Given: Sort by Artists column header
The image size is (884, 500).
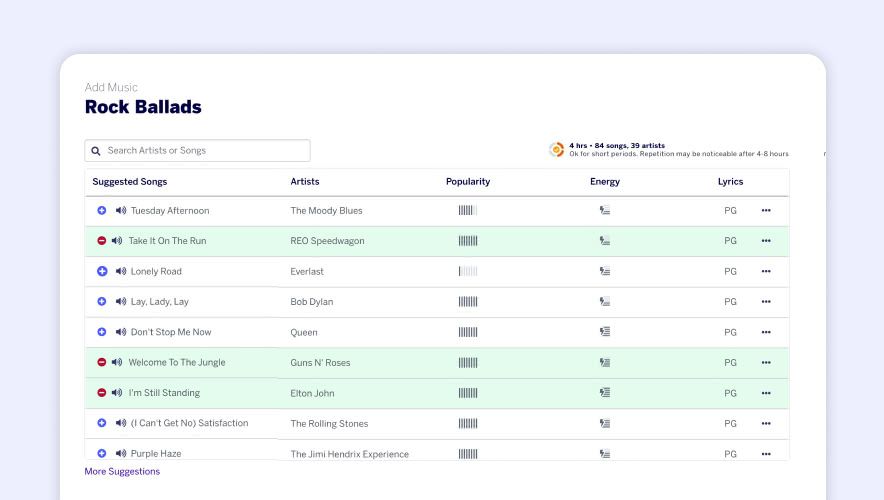Looking at the screenshot, I should (305, 182).
